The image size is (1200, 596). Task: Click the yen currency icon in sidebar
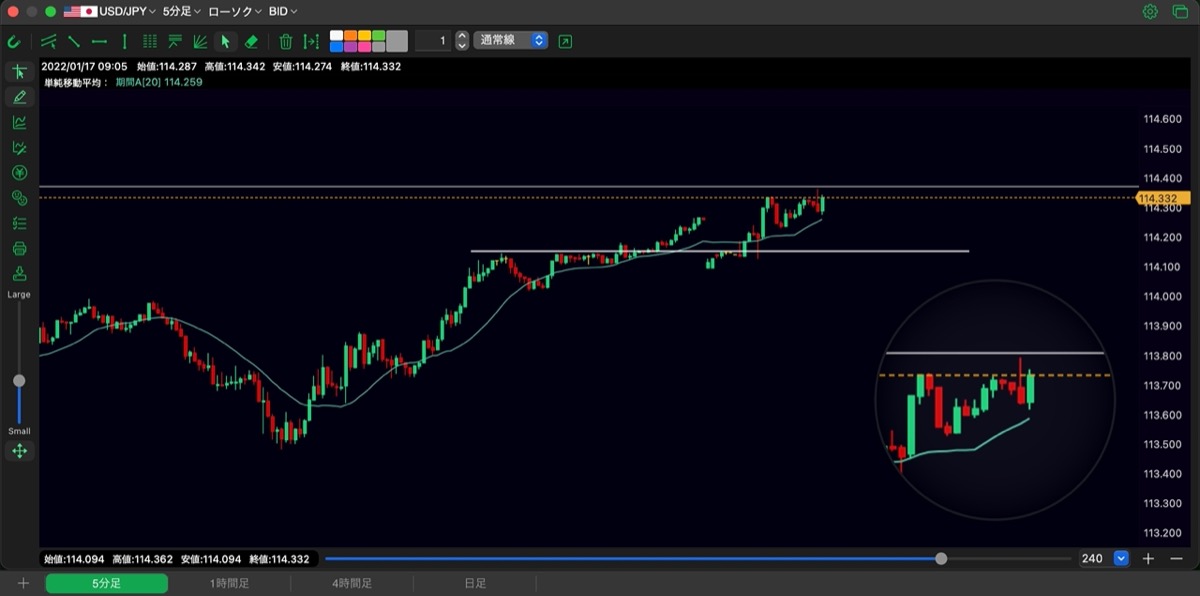pyautogui.click(x=19, y=172)
